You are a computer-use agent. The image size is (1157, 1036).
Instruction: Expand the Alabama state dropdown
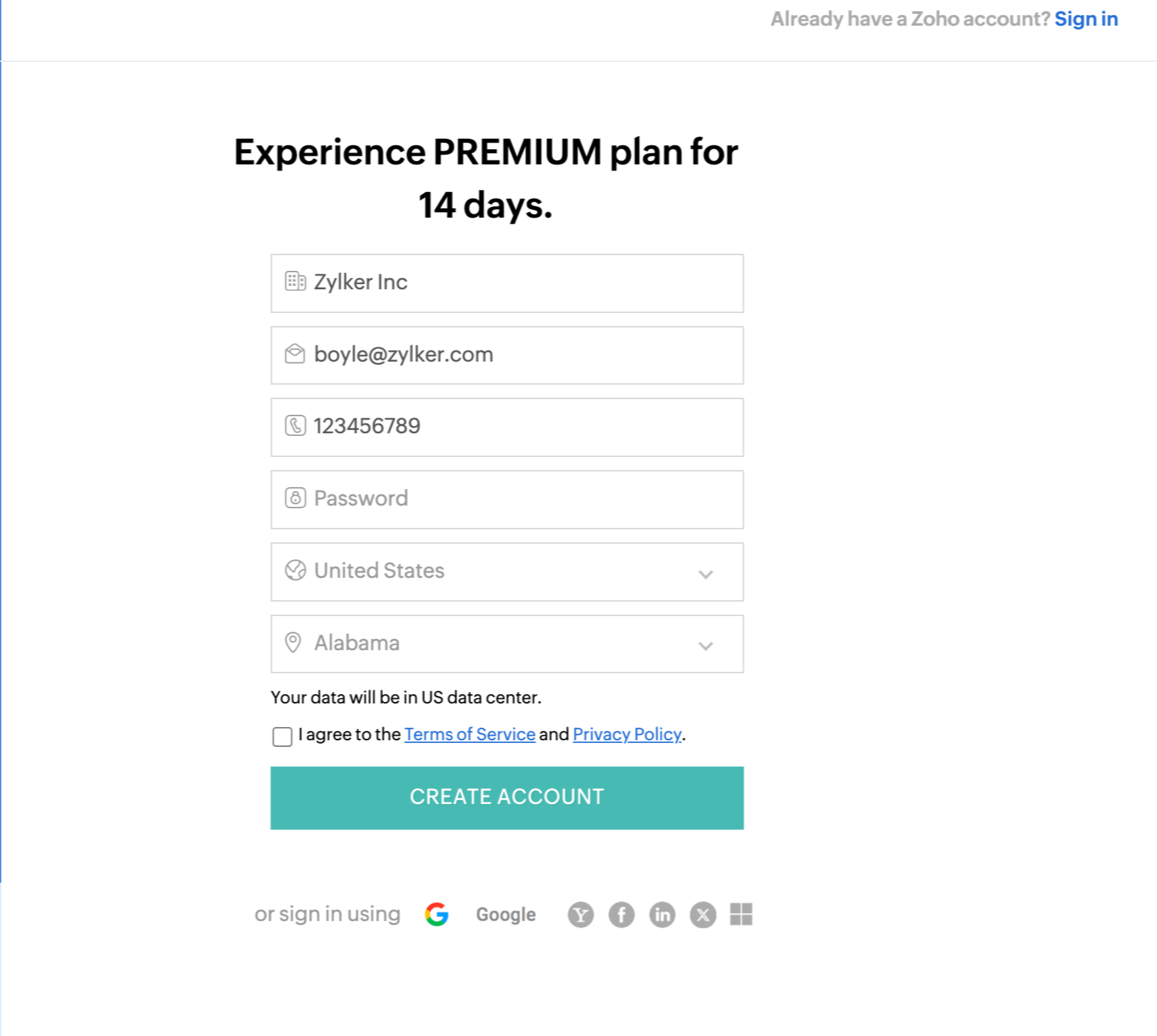[706, 646]
